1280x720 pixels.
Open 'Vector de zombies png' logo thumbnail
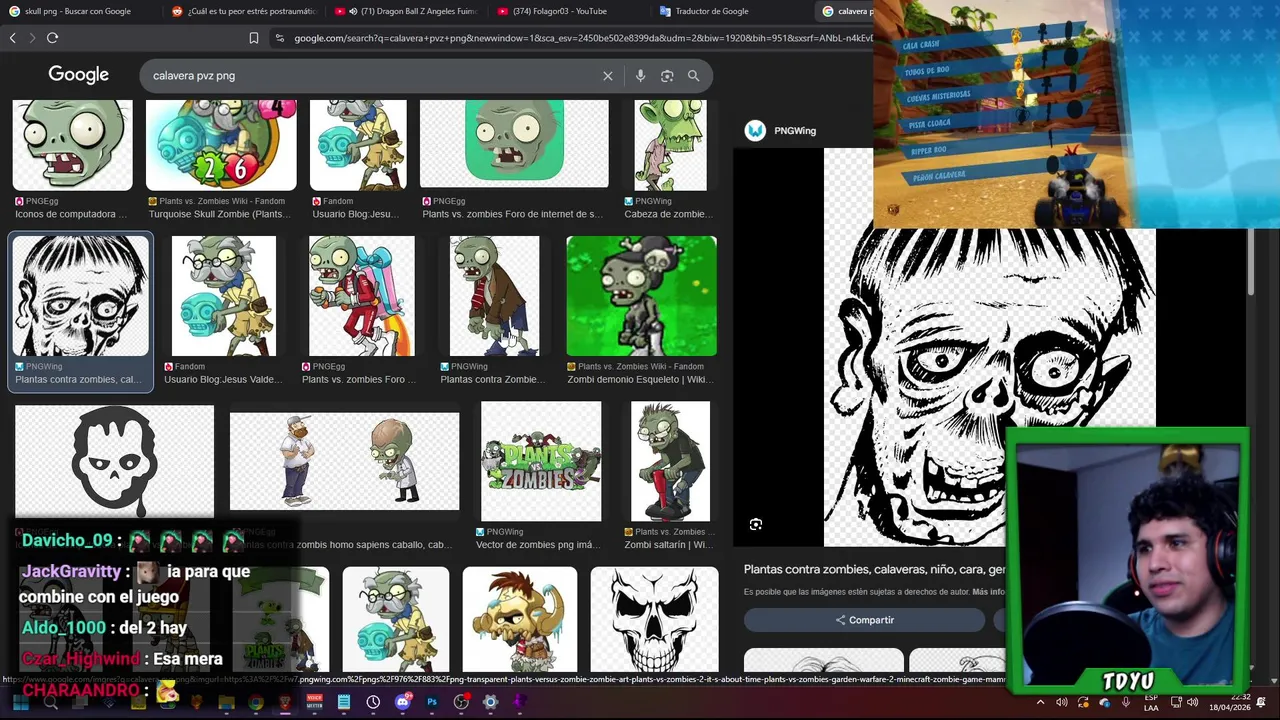point(541,461)
